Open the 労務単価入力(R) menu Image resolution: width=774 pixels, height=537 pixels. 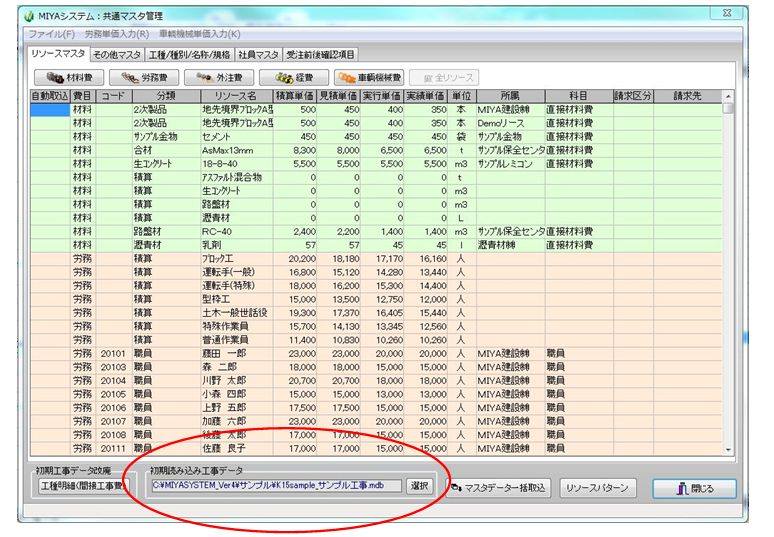click(x=116, y=34)
